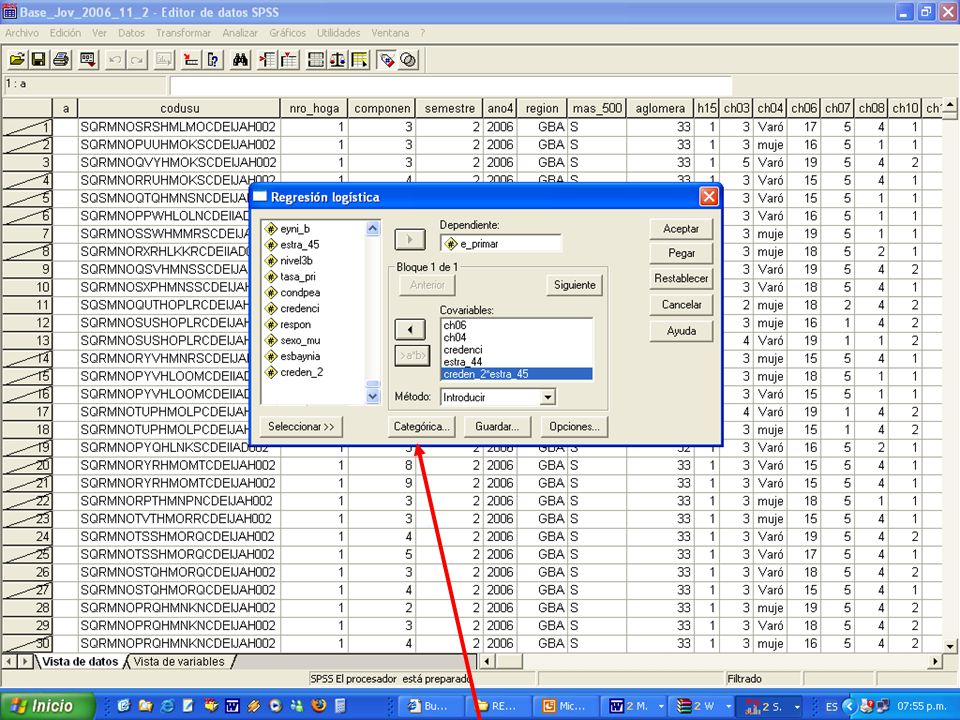Click the Print toolbar icon
Image resolution: width=960 pixels, height=720 pixels.
coord(61,60)
